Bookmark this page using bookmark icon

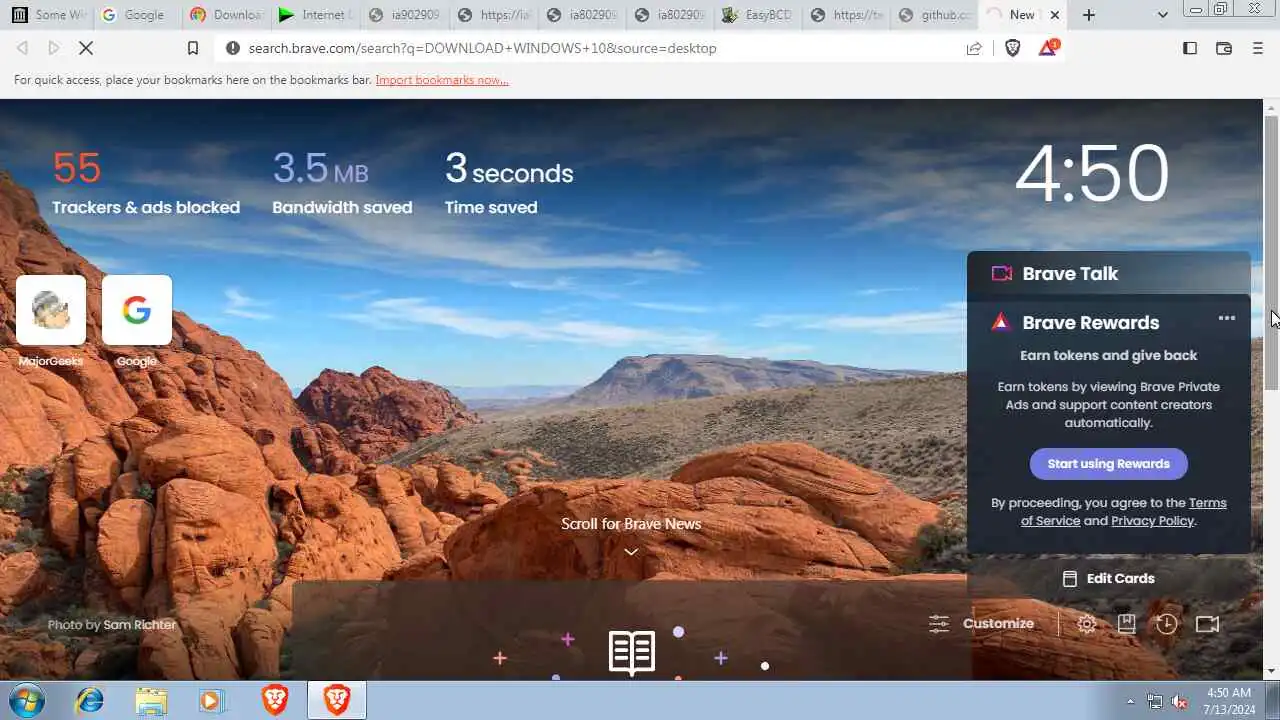click(x=194, y=48)
